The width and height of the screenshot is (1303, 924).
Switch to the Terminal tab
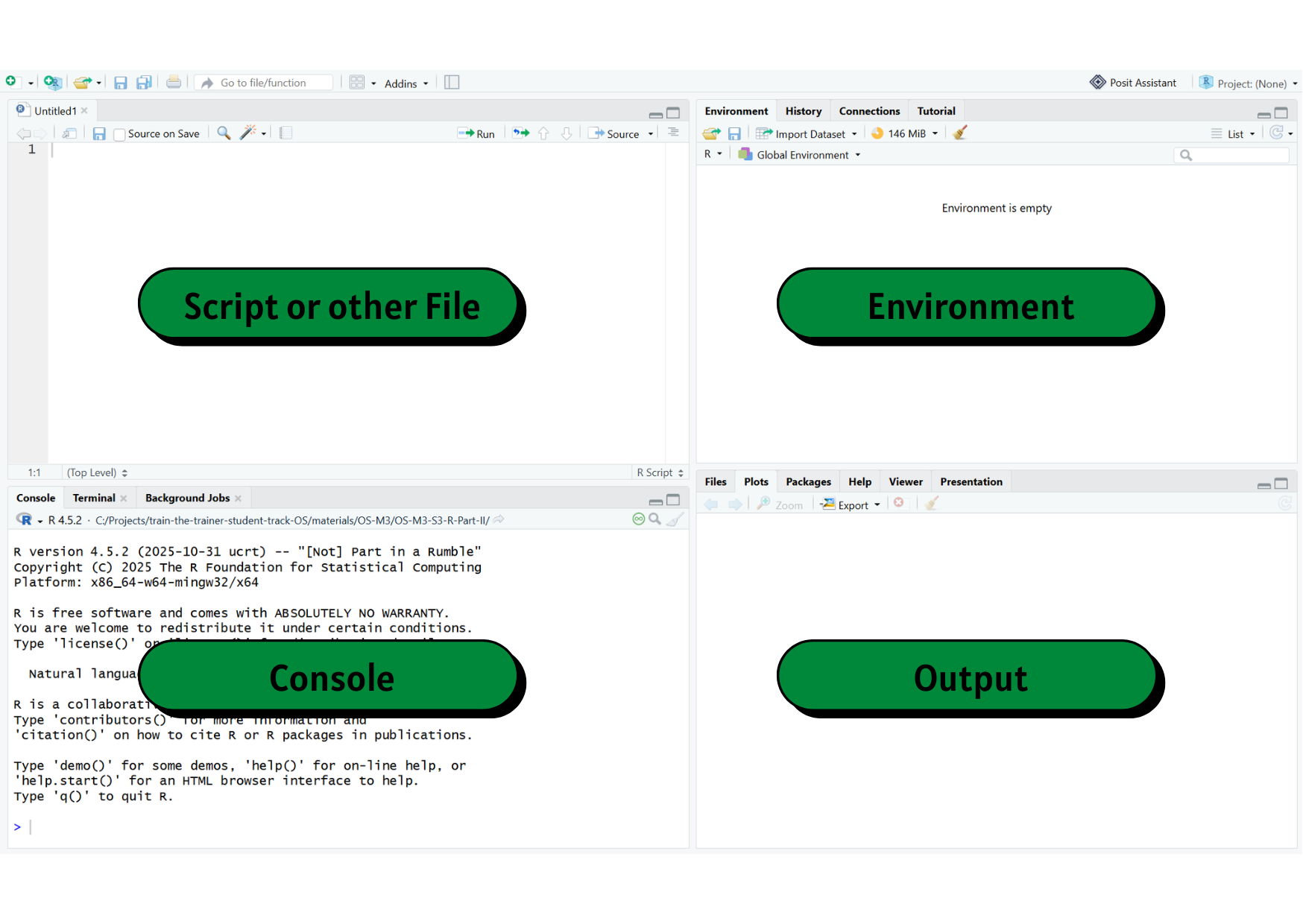click(x=94, y=498)
